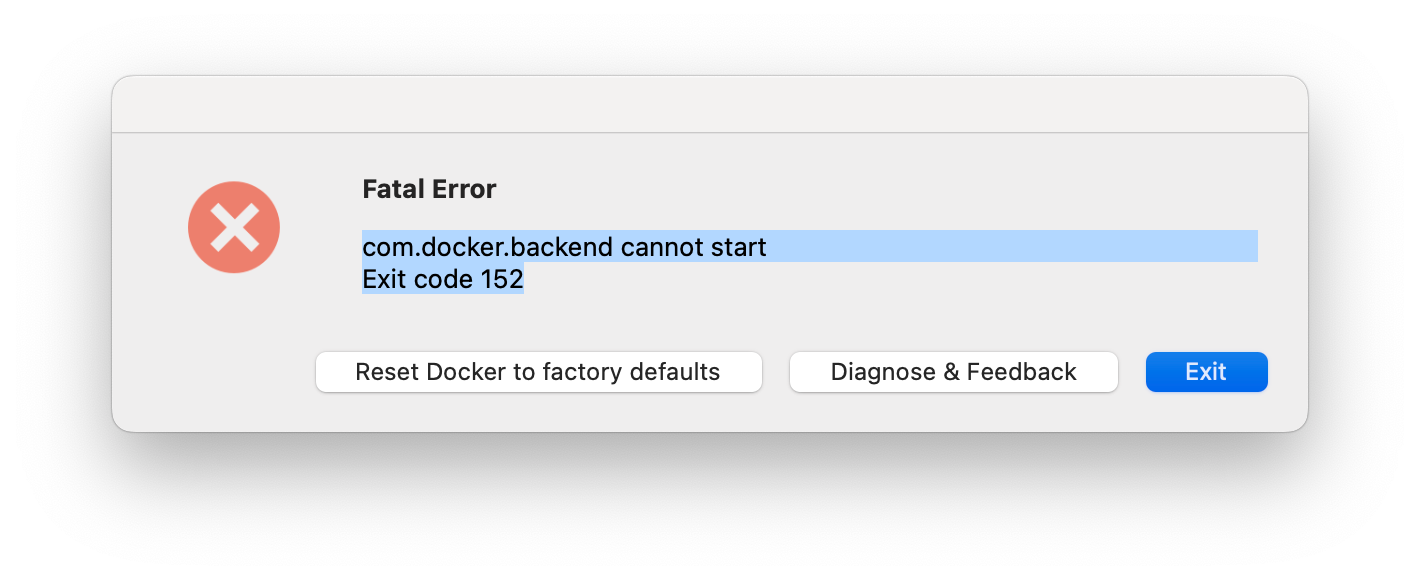Click the words Exit code in message
The image size is (1420, 580).
(x=417, y=279)
